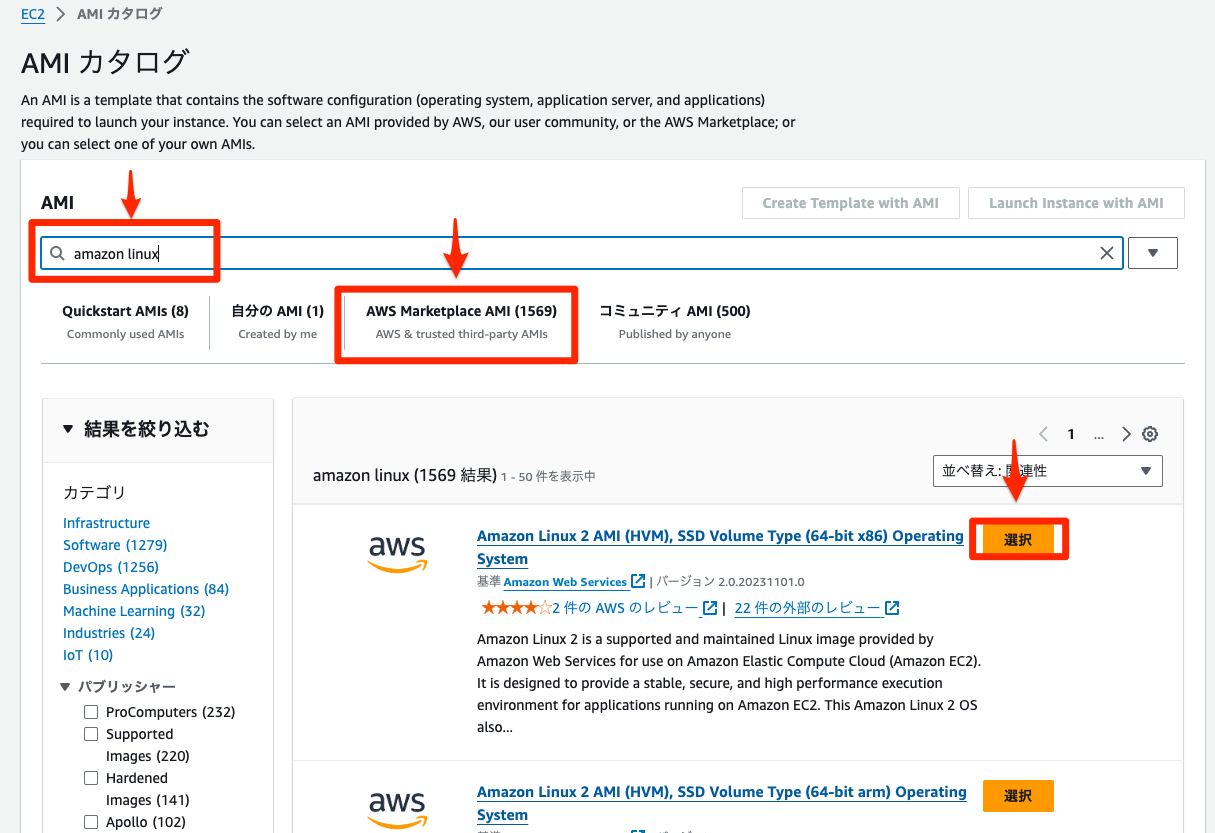Enable the Supported Images filter

(91, 734)
